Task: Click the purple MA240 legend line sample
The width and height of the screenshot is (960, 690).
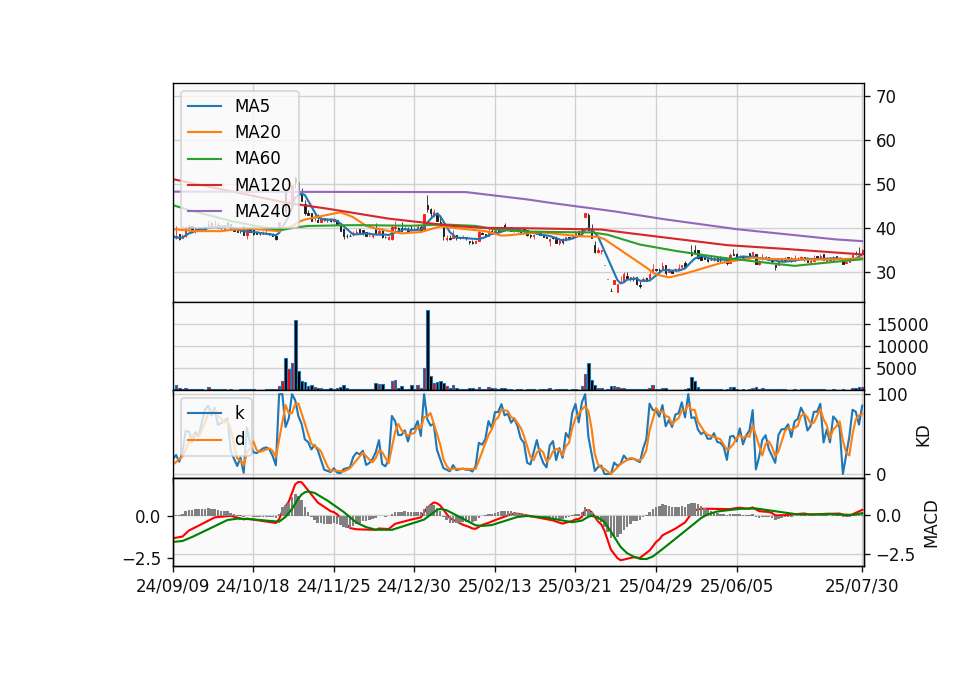Action: (x=204, y=211)
